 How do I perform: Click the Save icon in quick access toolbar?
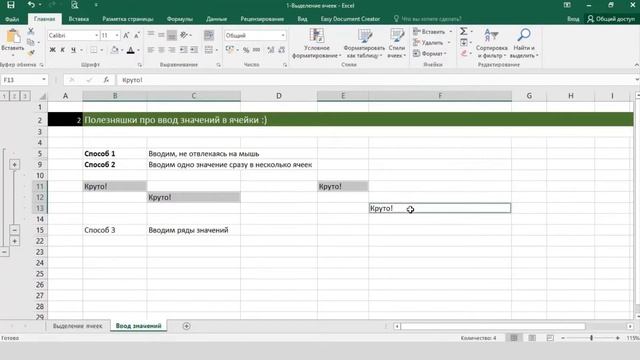11,5
